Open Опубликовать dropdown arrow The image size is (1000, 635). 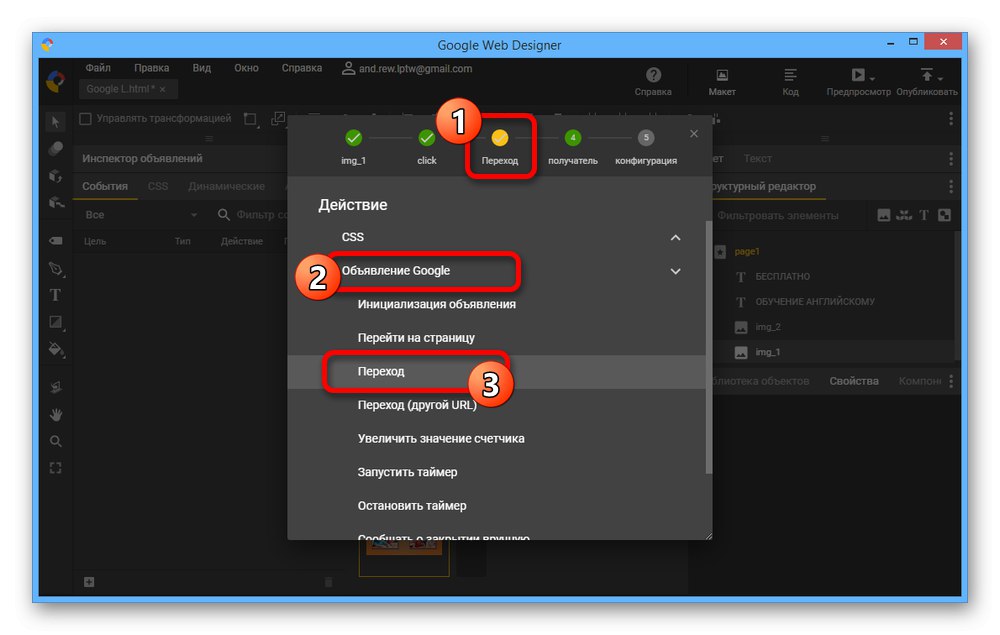(940, 78)
